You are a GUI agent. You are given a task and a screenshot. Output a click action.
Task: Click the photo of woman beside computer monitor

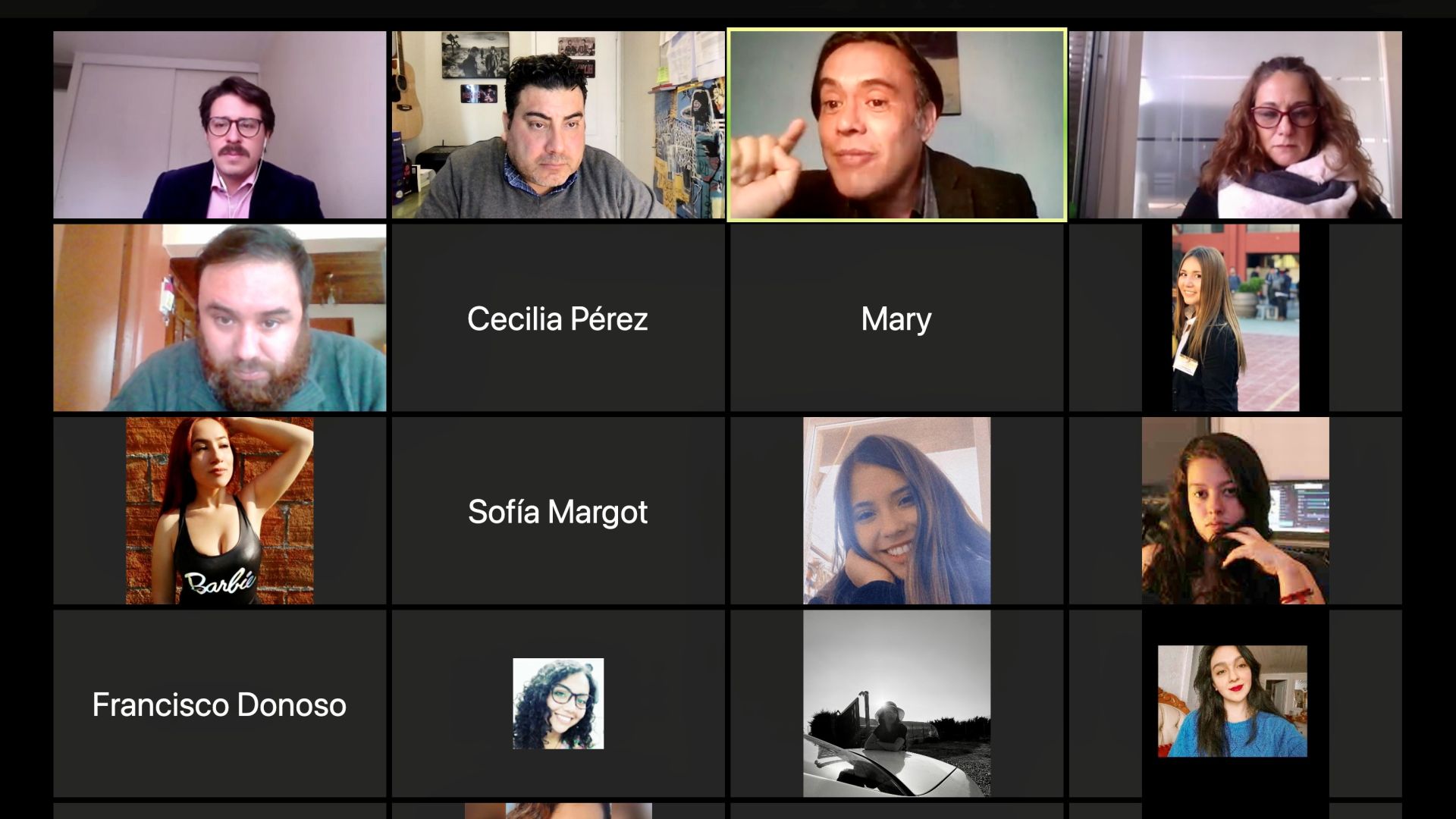(1235, 510)
